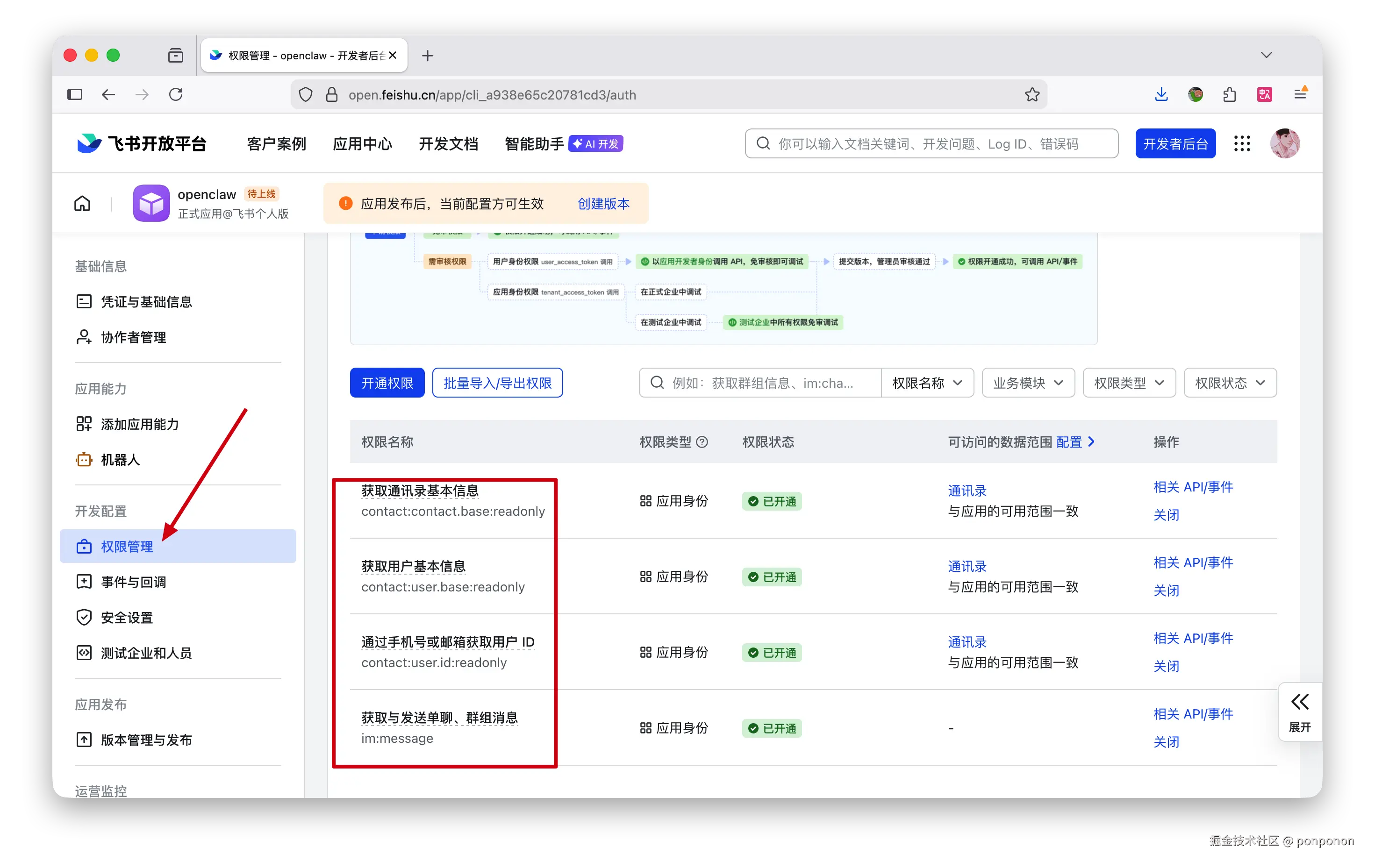The width and height of the screenshot is (1375, 868).
Task: Click the translate extension icon
Action: 1264,95
